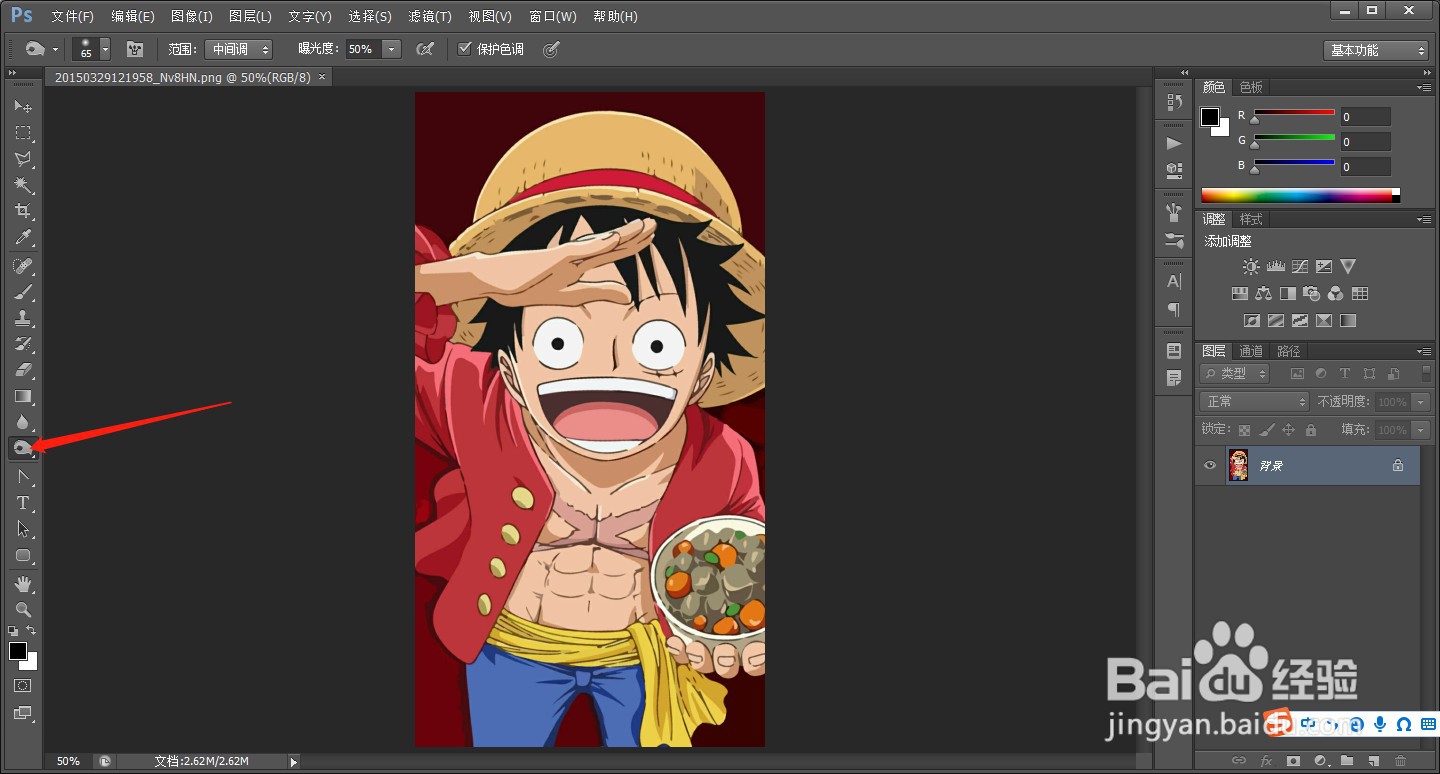Toggle visibility of the 背景 layer
The image size is (1440, 774).
click(1210, 466)
